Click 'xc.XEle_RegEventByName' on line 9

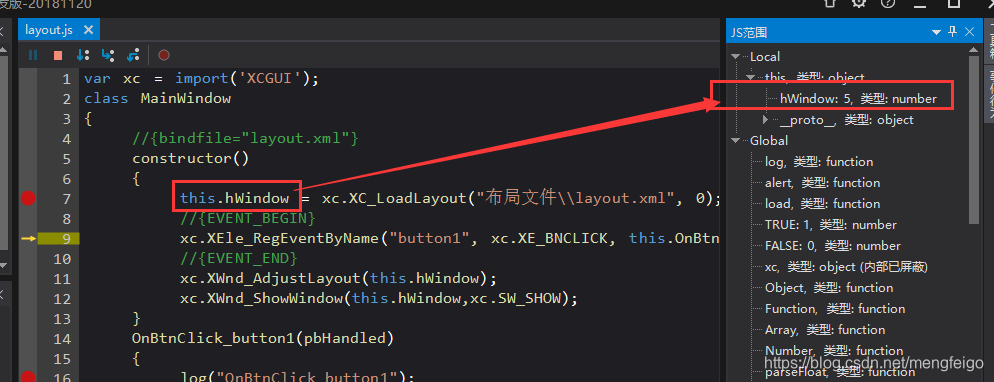(x=281, y=238)
